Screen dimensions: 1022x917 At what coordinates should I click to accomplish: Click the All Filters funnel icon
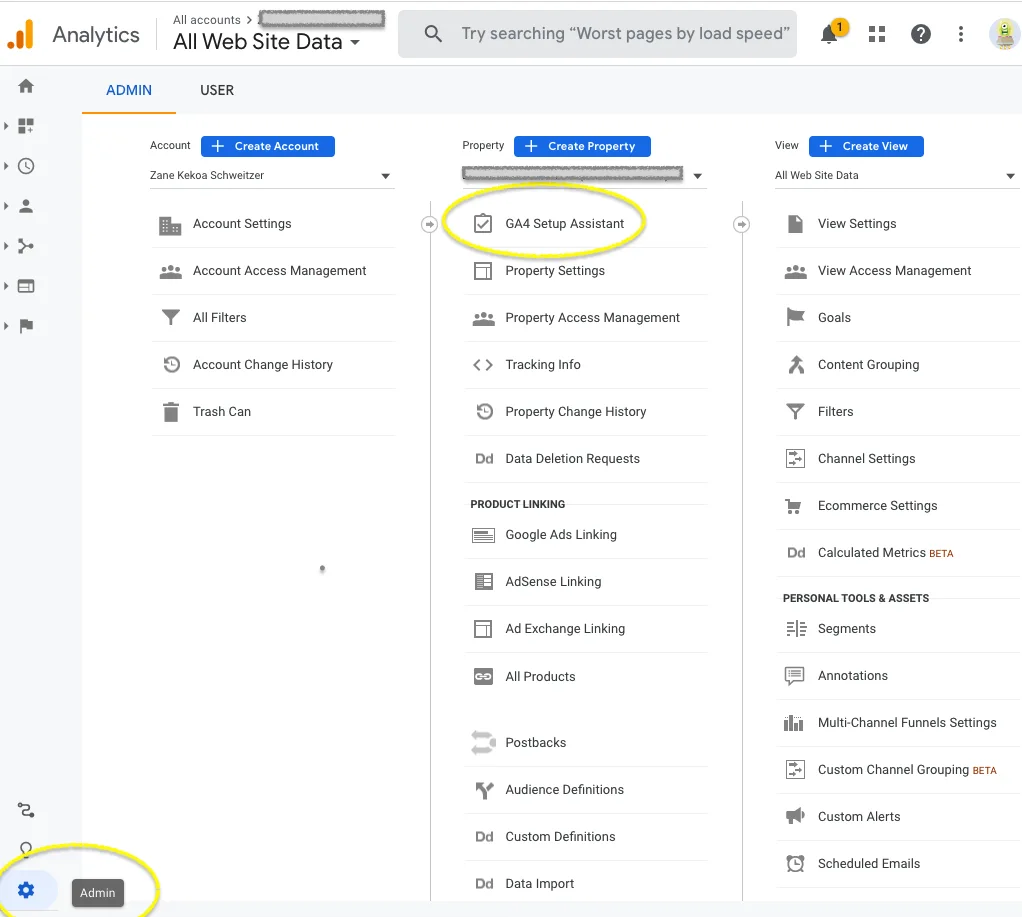(x=171, y=317)
